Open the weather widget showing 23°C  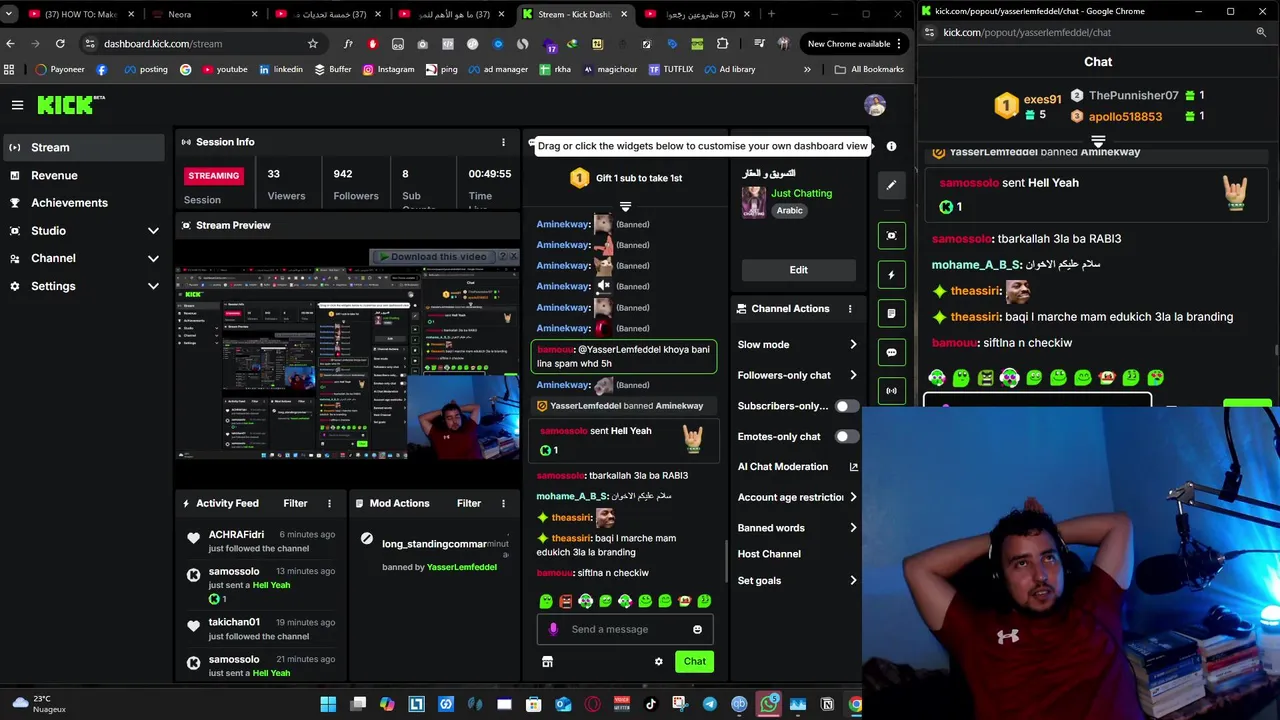tap(38, 703)
